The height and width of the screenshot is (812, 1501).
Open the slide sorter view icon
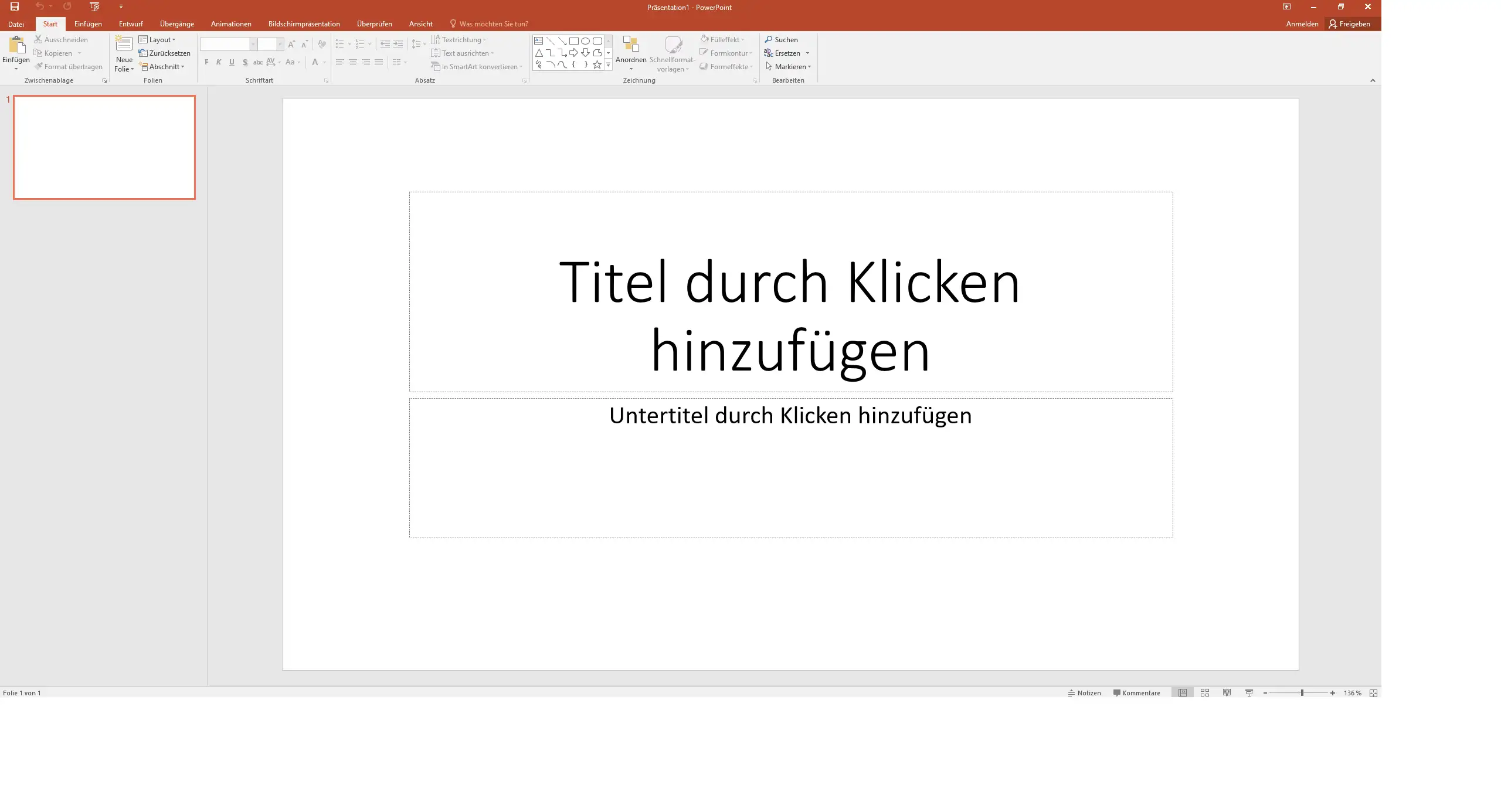[1205, 693]
